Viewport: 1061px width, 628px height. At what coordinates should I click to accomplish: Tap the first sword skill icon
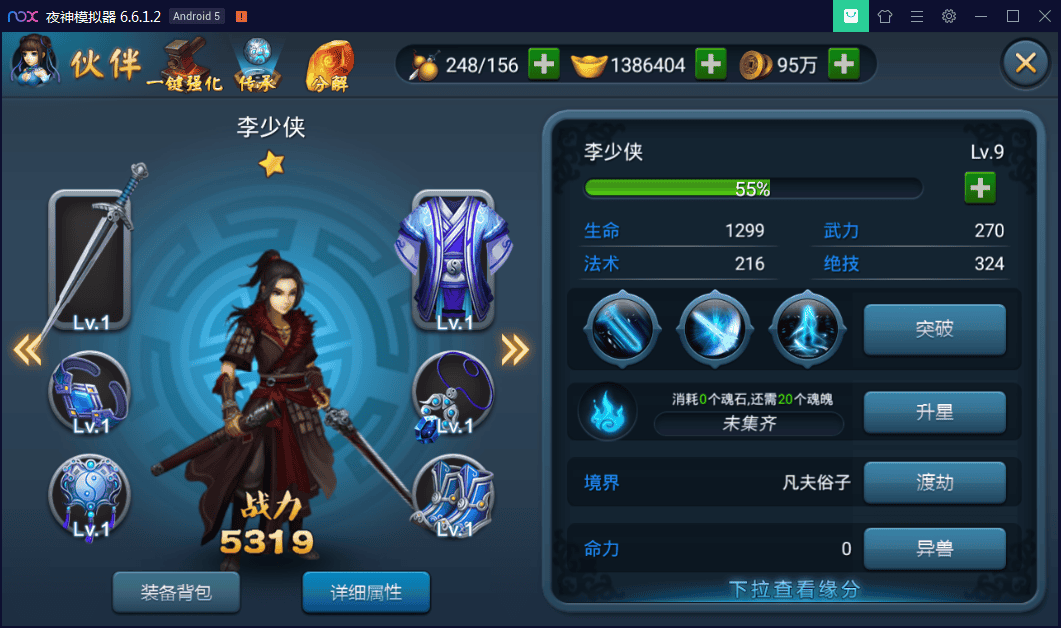tap(622, 329)
